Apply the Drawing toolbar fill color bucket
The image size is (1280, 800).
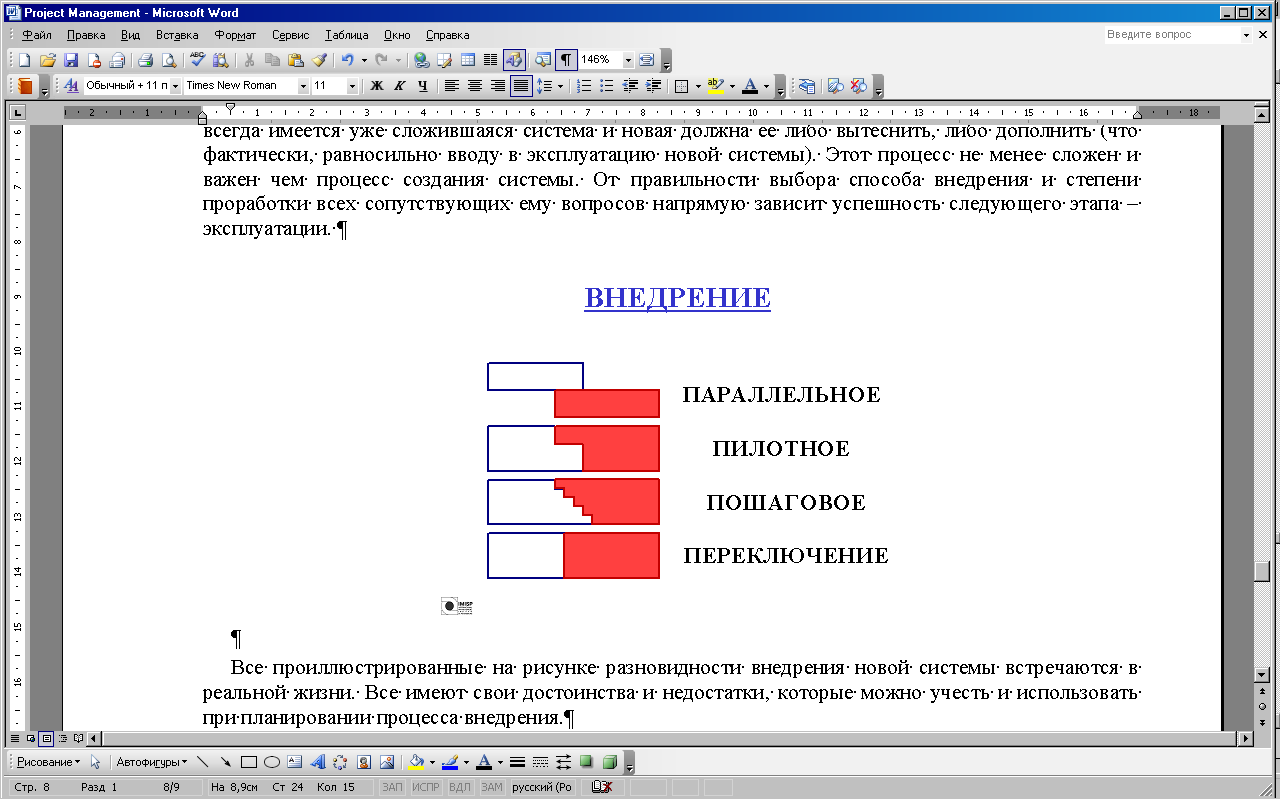[x=418, y=762]
